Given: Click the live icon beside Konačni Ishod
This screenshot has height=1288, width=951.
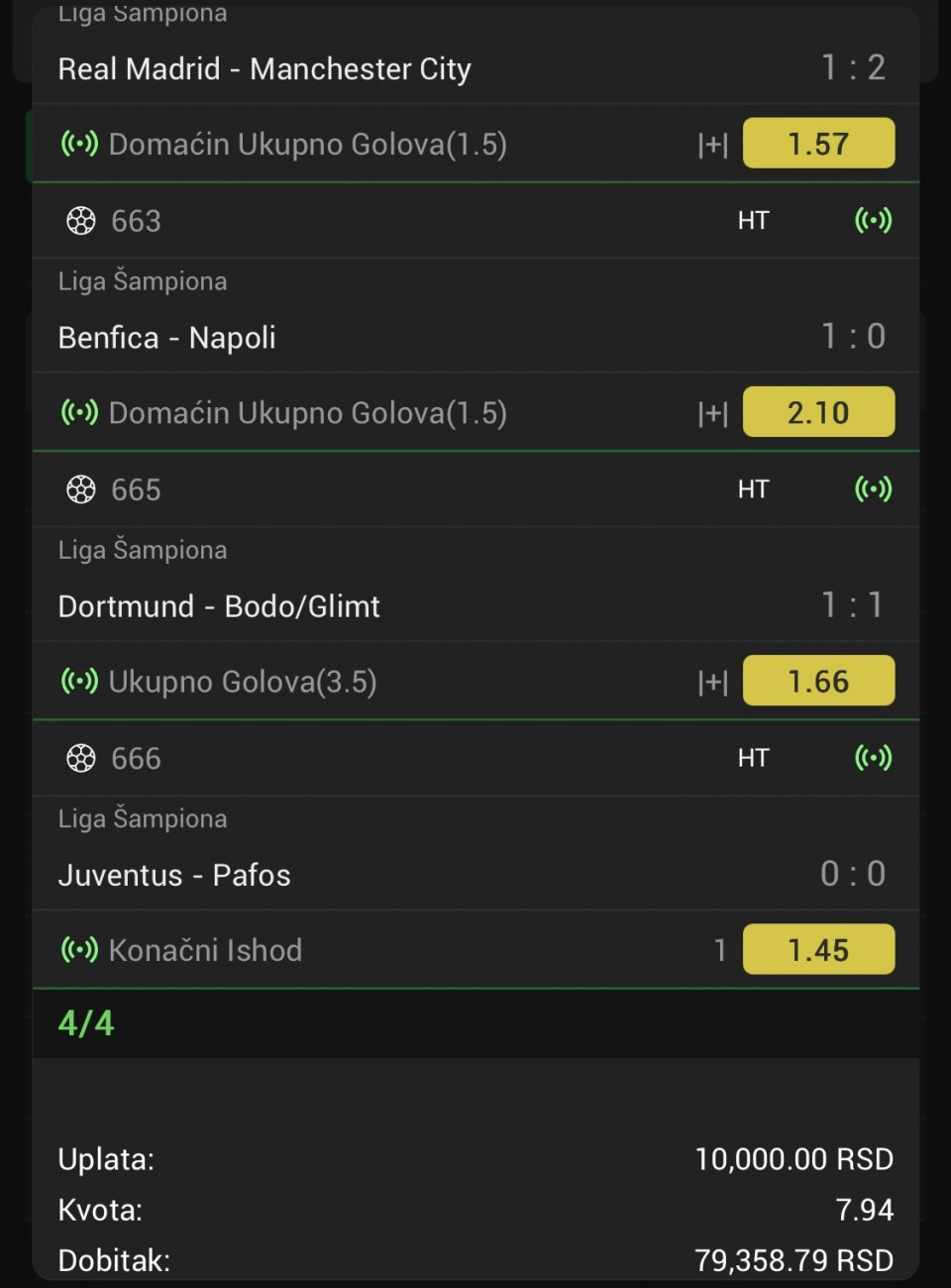Looking at the screenshot, I should coord(79,950).
